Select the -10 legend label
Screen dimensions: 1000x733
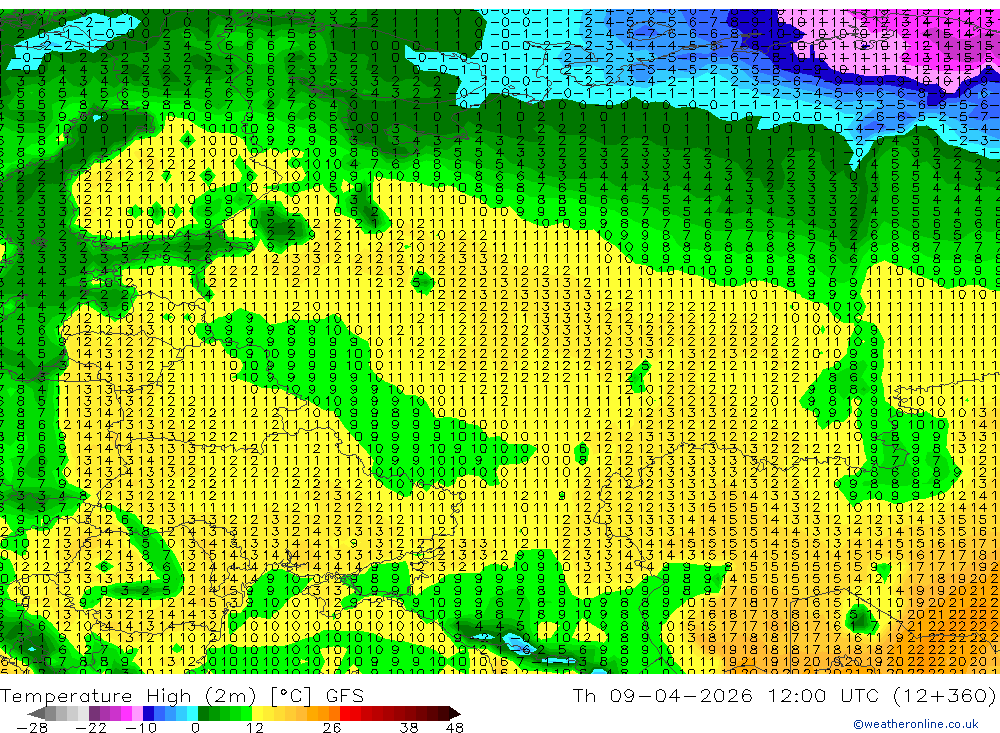[141, 728]
